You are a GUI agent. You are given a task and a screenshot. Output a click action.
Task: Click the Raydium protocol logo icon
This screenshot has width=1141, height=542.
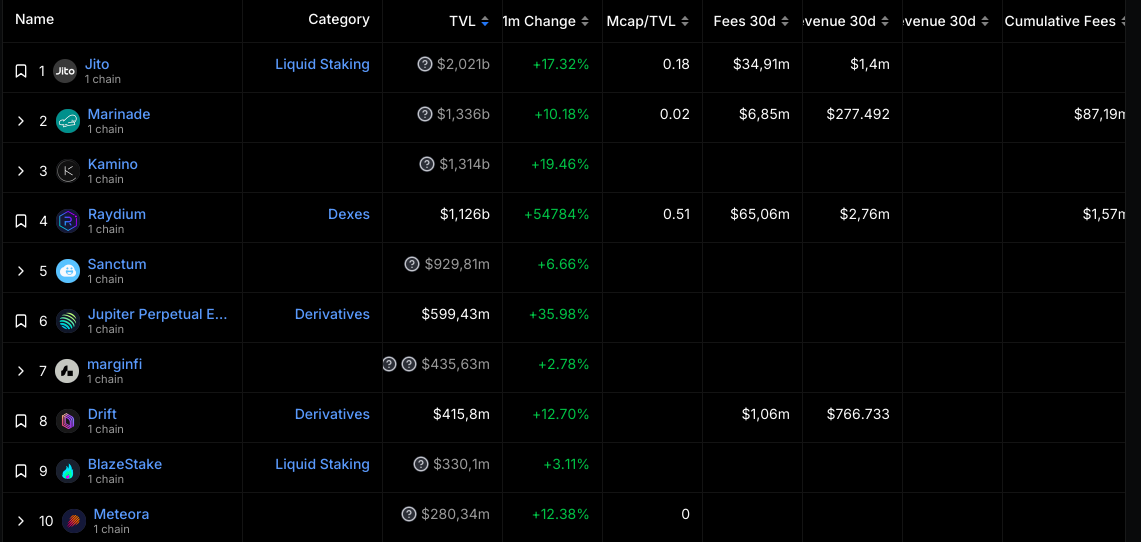pos(68,221)
